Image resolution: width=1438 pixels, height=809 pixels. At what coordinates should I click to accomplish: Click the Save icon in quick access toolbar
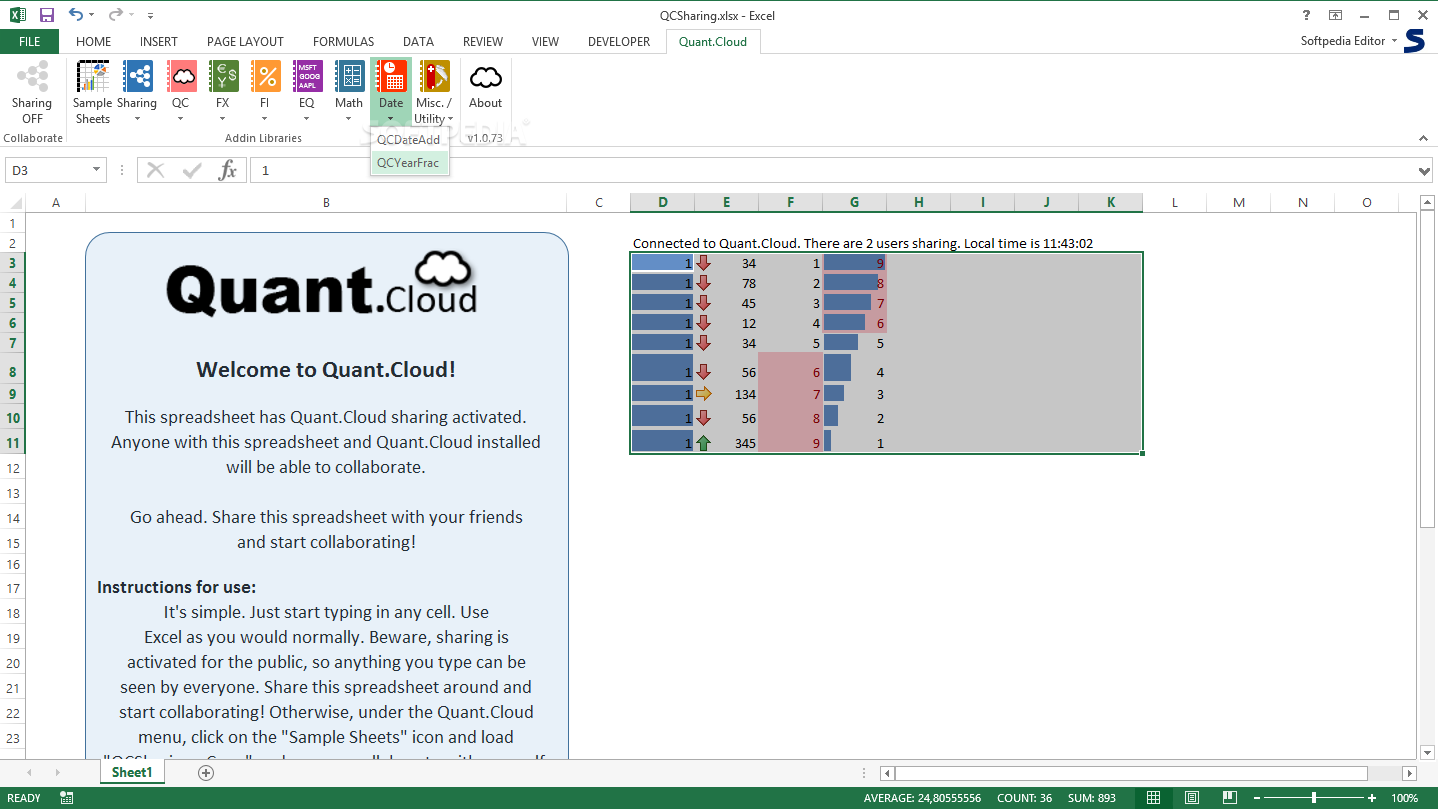(47, 15)
